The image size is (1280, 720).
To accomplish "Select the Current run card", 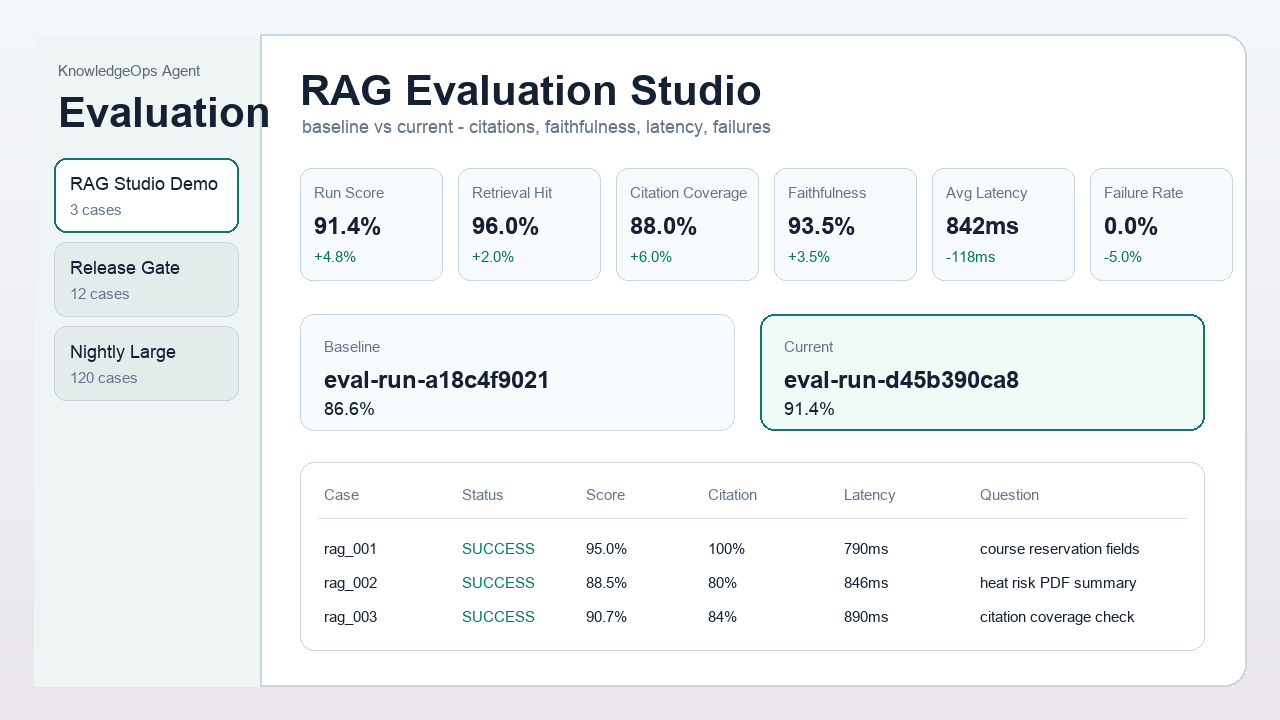I will [x=982, y=372].
